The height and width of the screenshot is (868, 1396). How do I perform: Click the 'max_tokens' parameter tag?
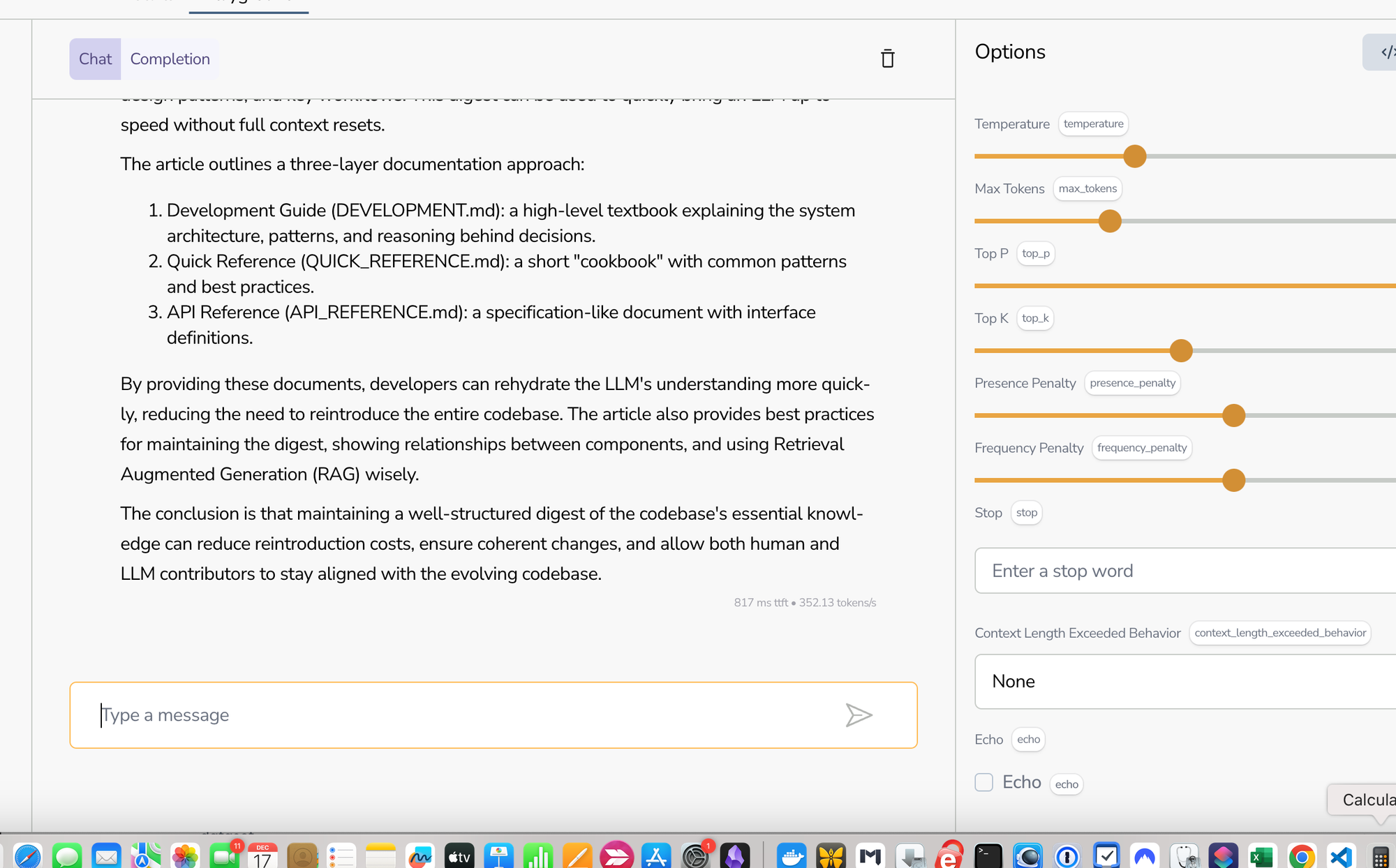[x=1087, y=188]
